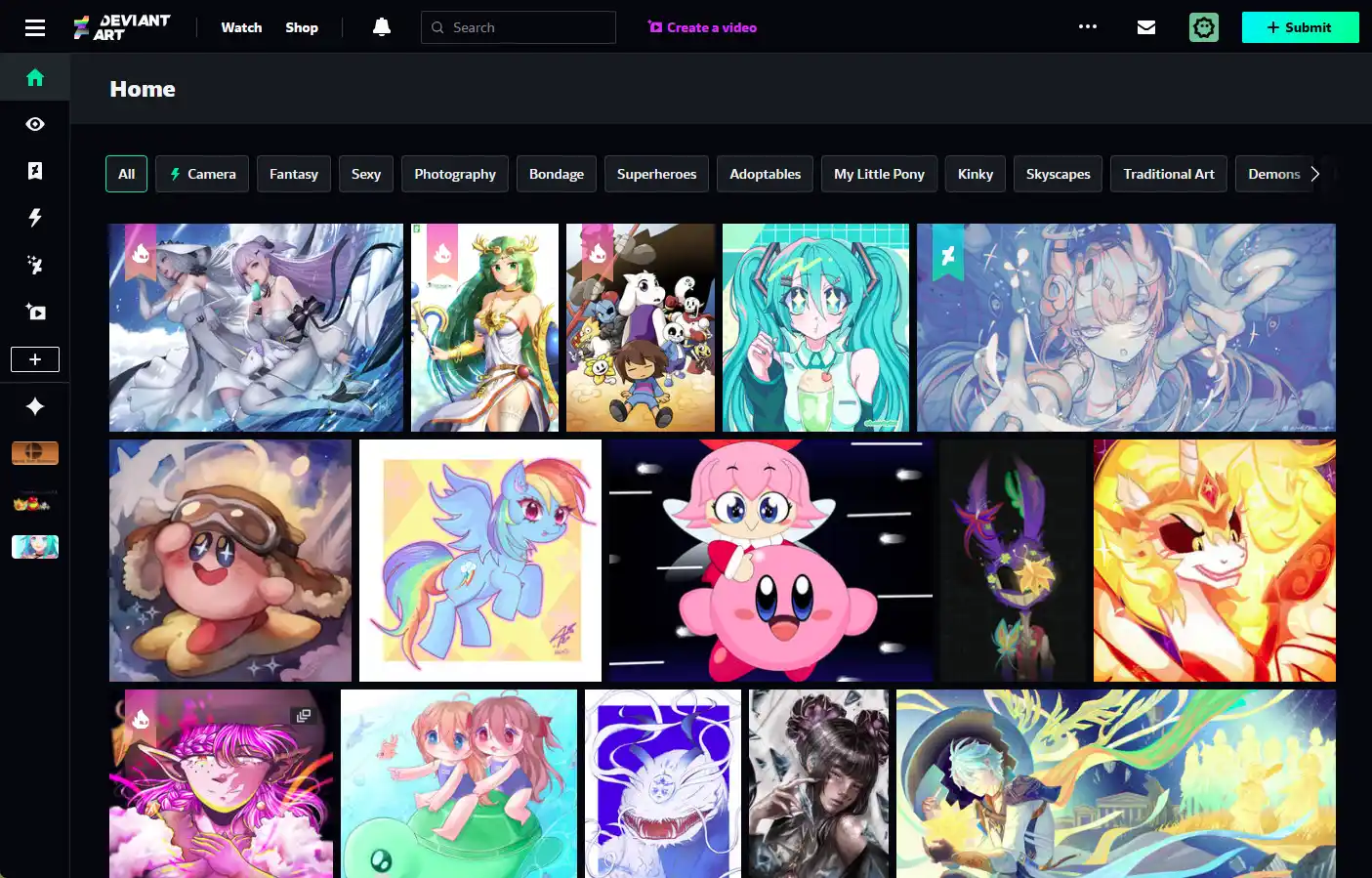Select the Demons topic tag
1372x878 pixels.
click(1273, 174)
